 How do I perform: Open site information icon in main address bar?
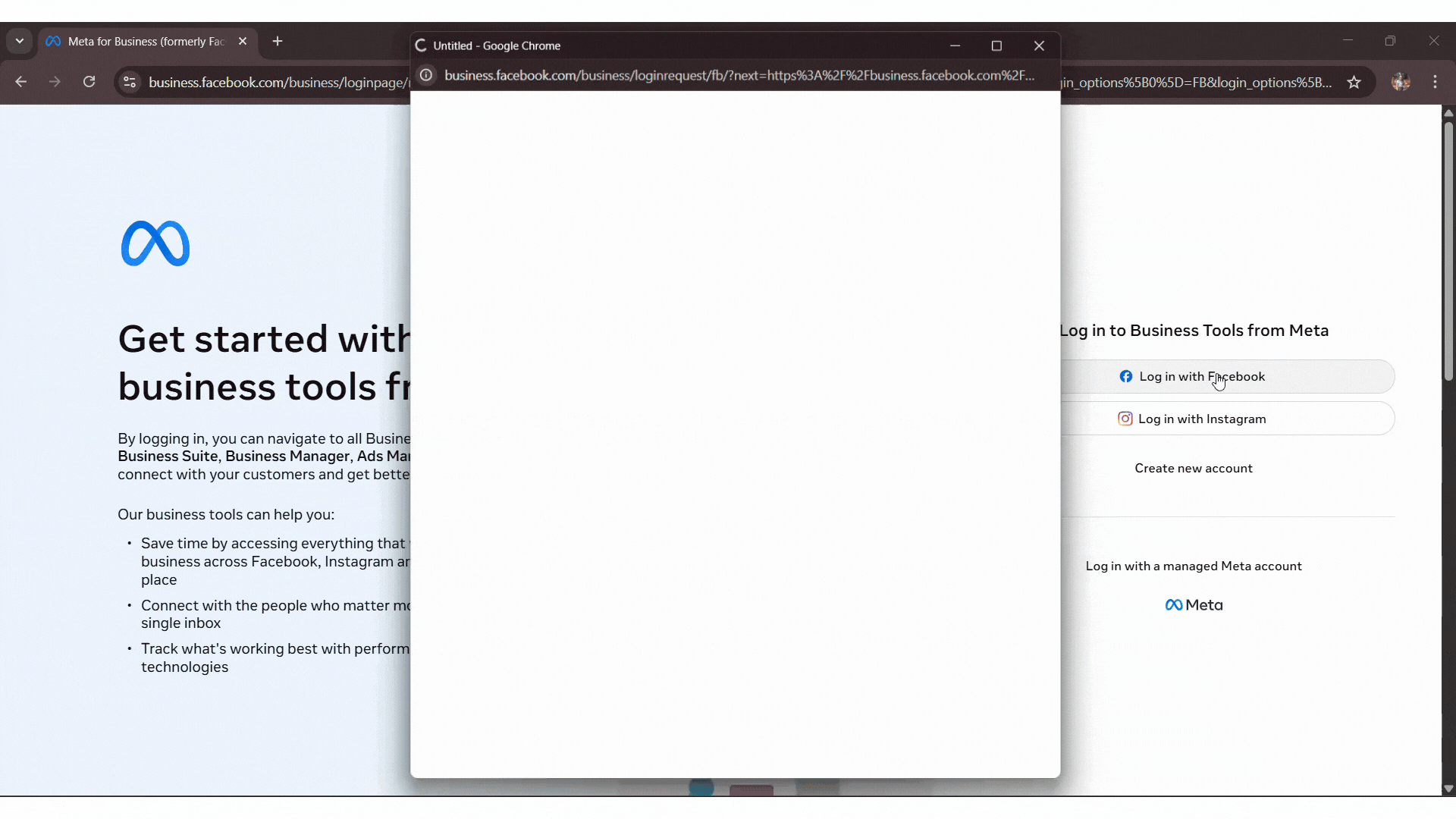click(x=130, y=82)
